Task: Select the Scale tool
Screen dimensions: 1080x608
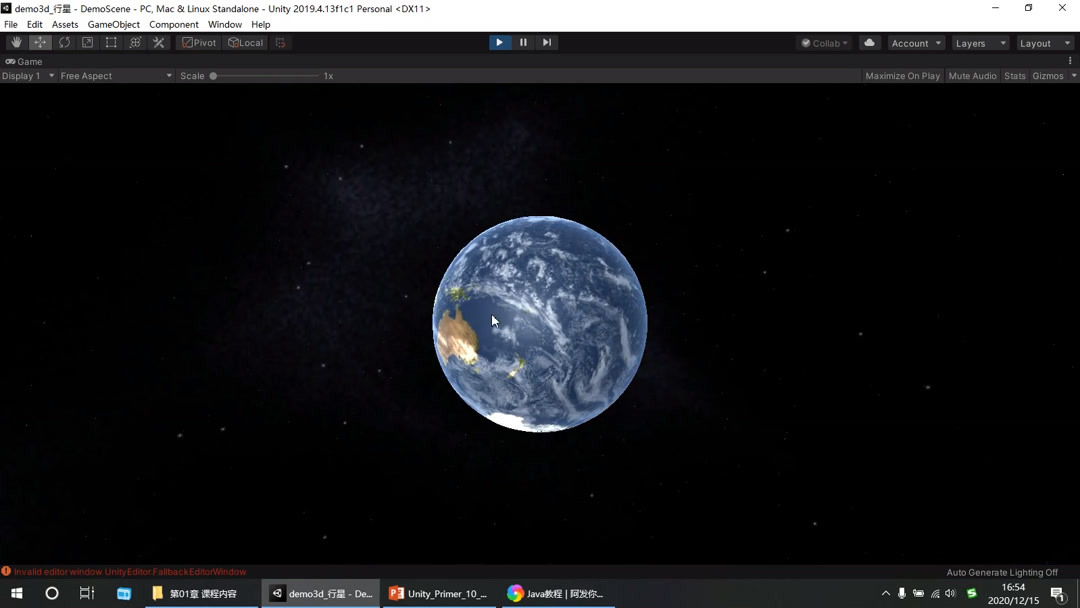Action: [88, 42]
